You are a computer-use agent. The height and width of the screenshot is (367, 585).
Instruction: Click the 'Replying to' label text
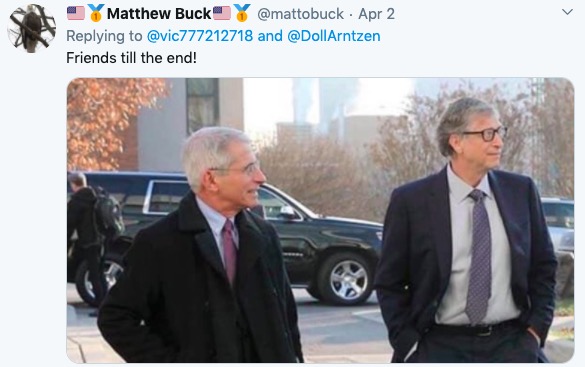(104, 36)
